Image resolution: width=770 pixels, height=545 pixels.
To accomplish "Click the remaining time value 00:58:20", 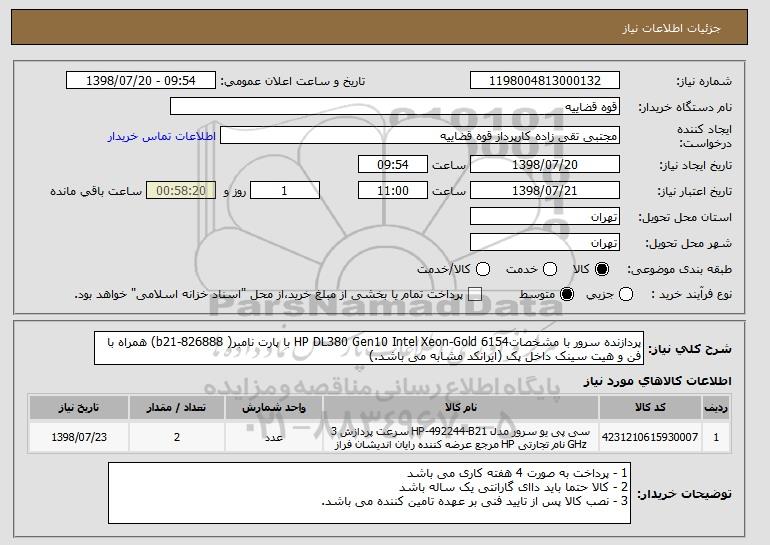I will point(181,191).
